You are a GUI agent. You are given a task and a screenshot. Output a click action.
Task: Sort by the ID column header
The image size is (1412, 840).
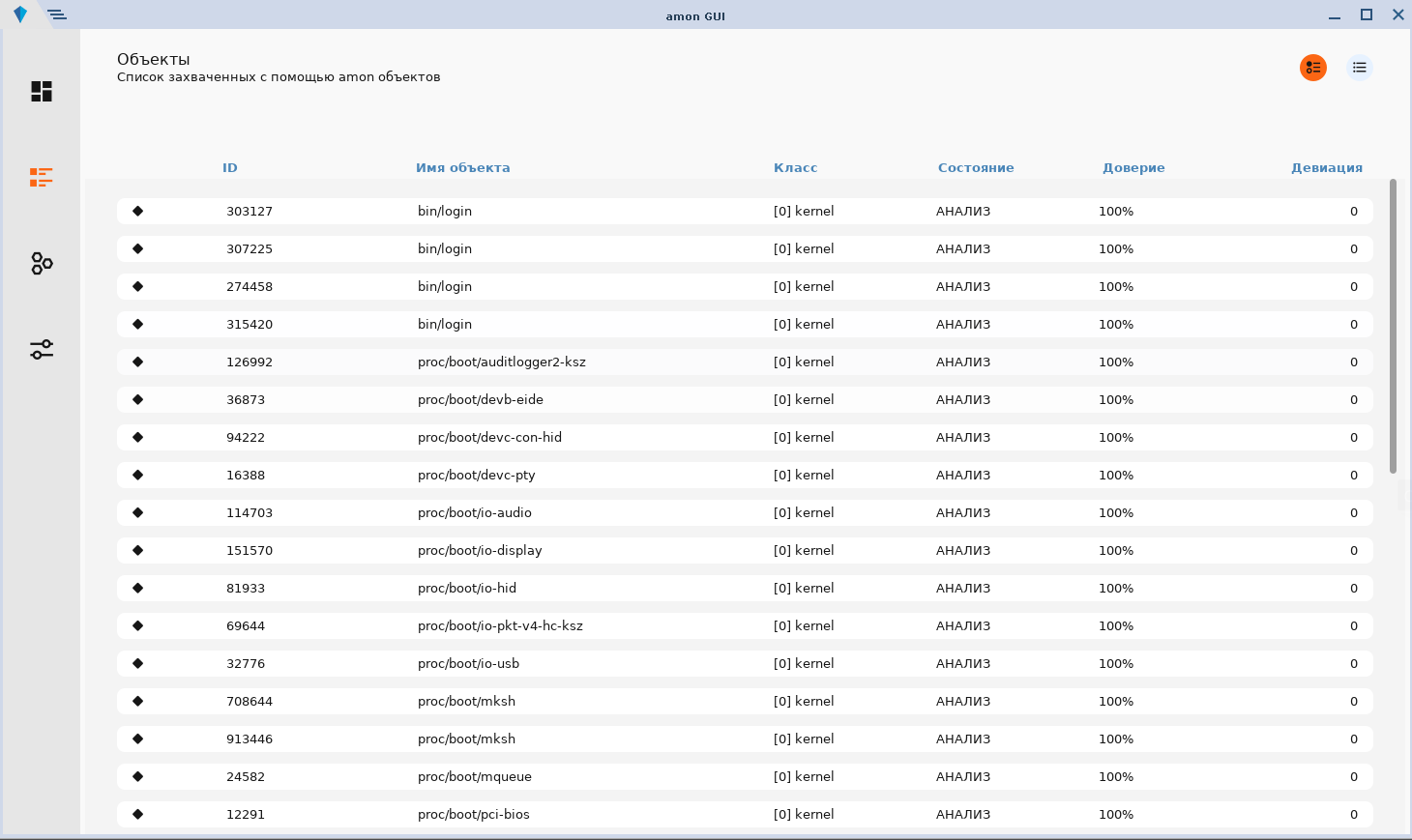click(x=229, y=168)
